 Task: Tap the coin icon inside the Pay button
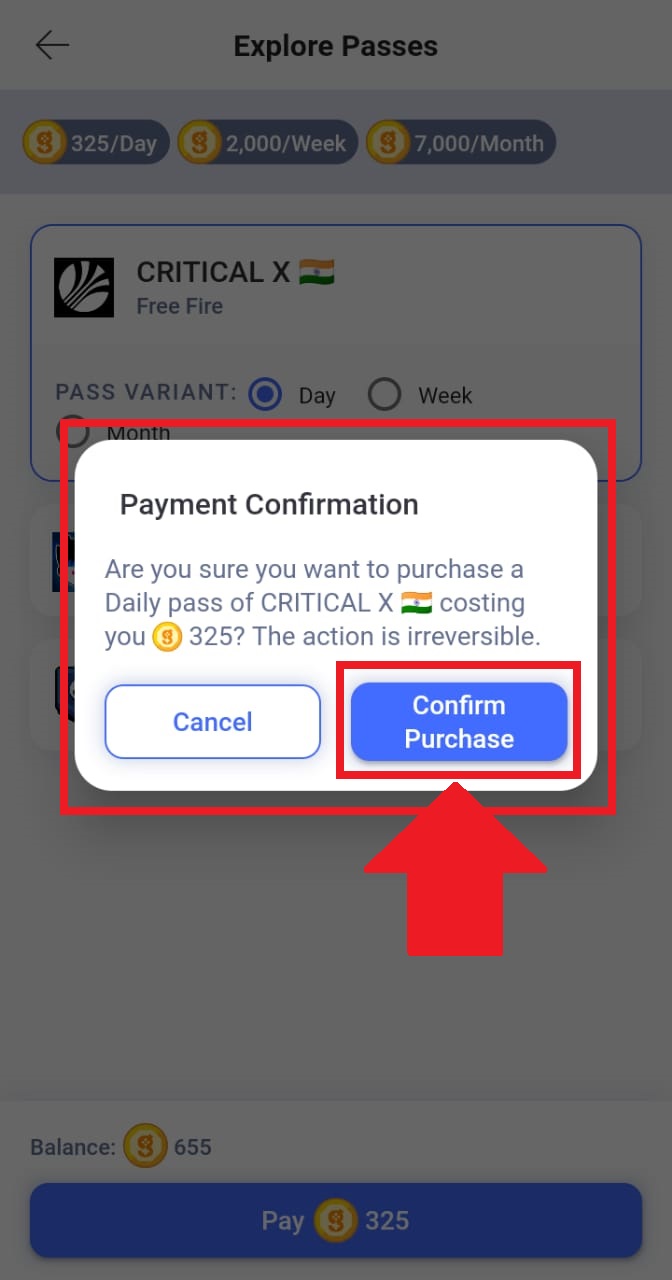[x=336, y=1221]
